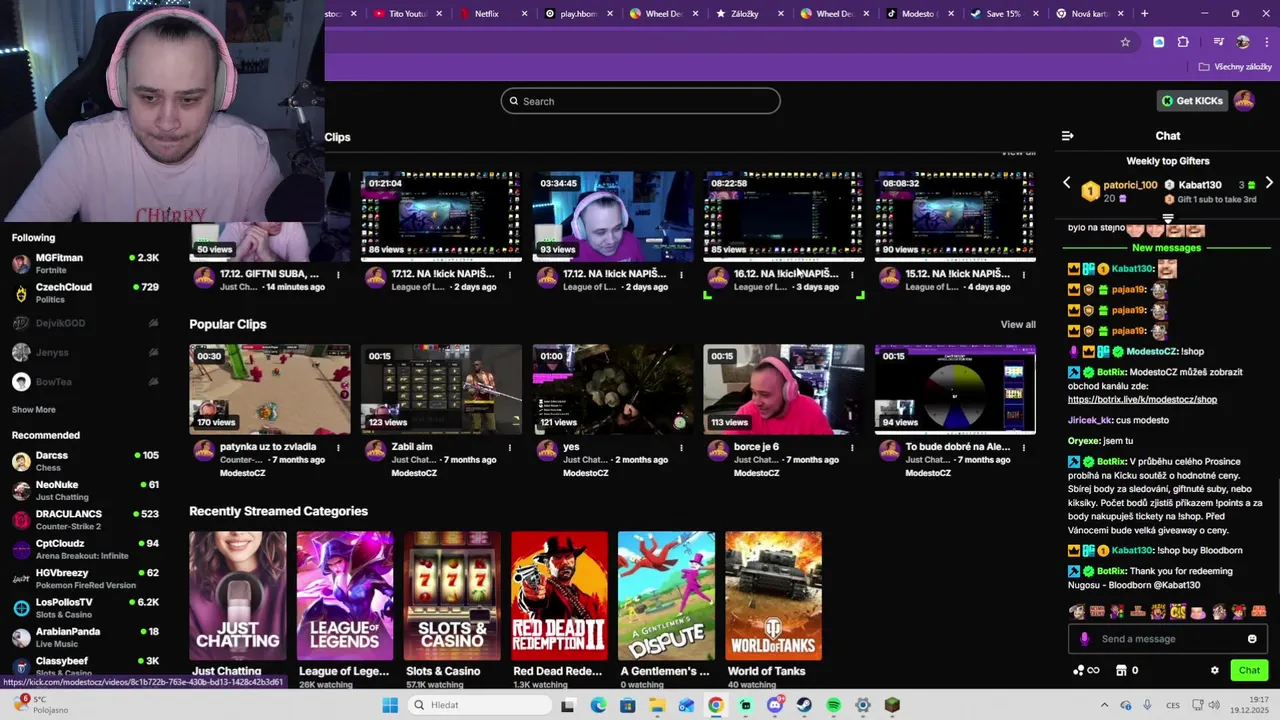Open options menu for the 'borce je 6' clip
1280x720 pixels.
pyautogui.click(x=852, y=448)
